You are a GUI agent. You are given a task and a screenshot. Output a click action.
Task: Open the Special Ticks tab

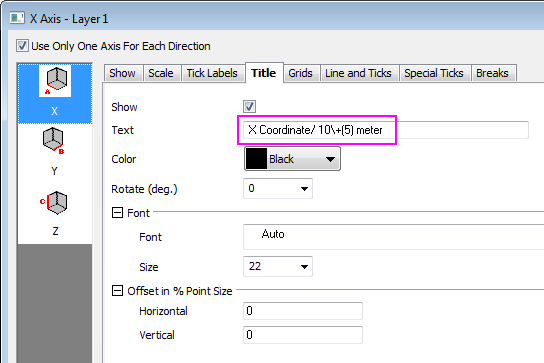point(434,73)
